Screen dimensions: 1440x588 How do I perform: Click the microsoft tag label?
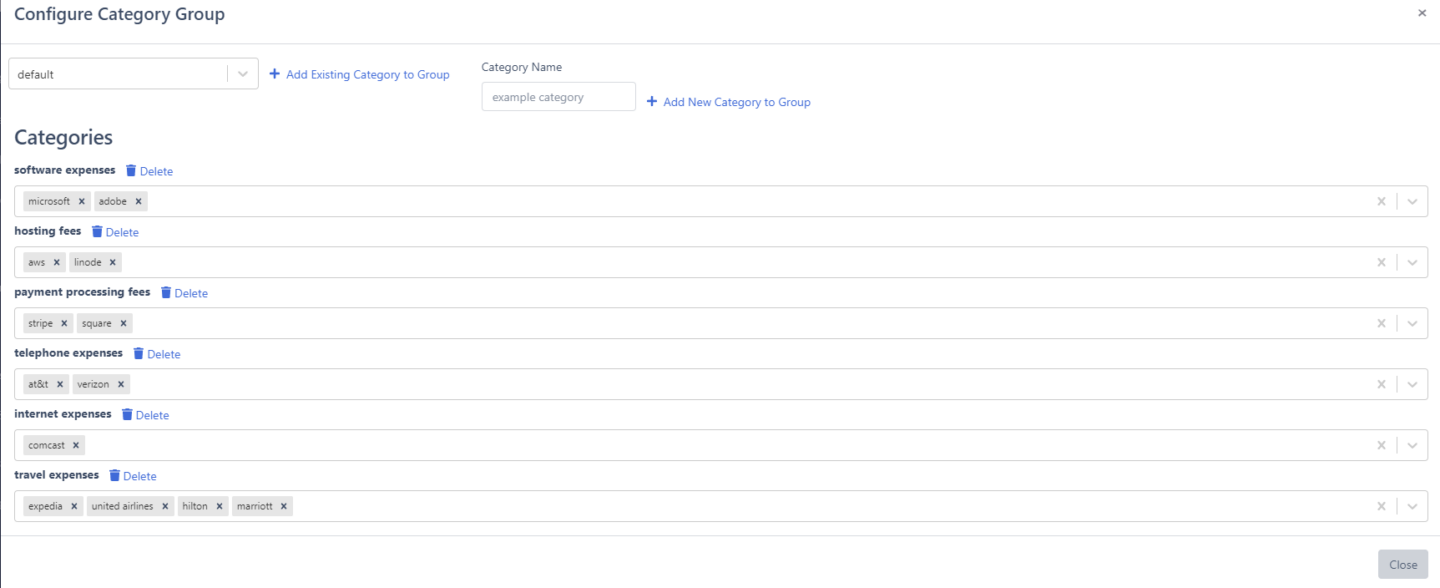tap(49, 201)
